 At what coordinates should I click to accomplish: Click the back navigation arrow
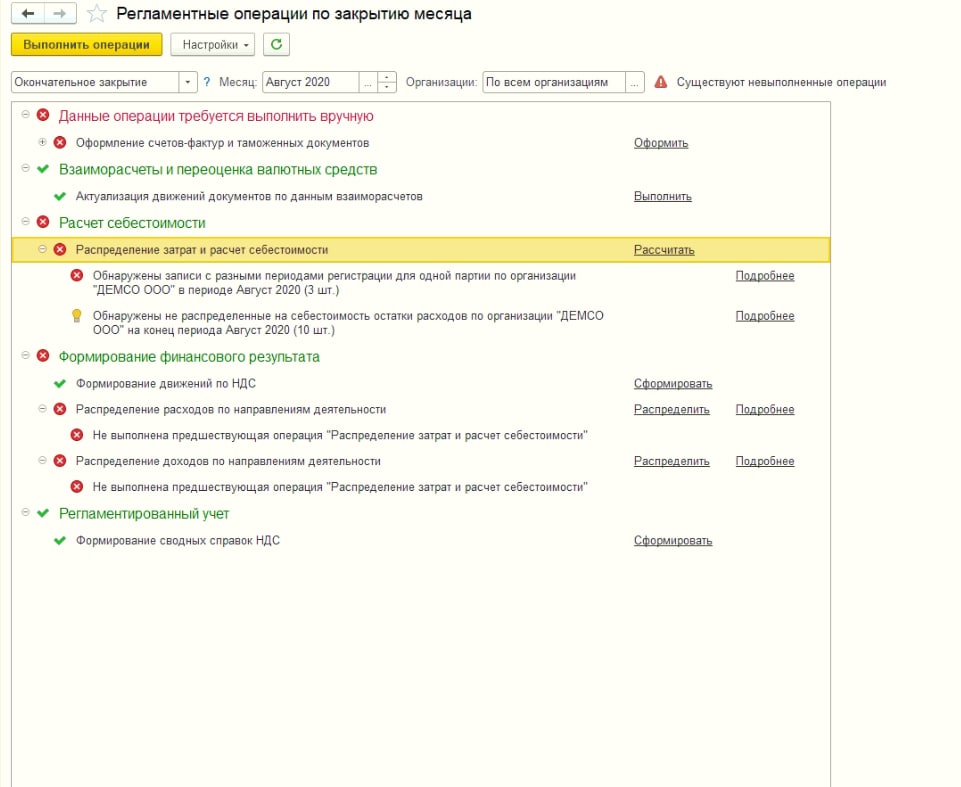[x=27, y=14]
